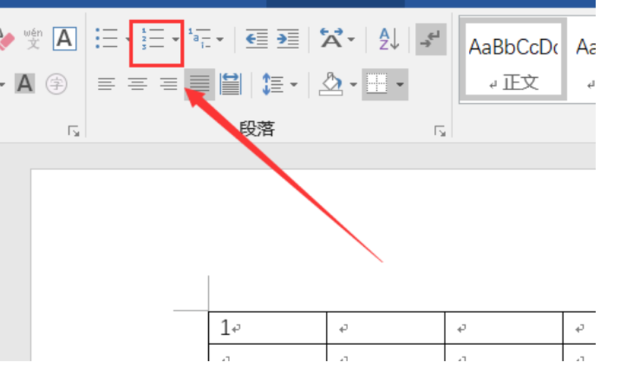Image resolution: width=620 pixels, height=375 pixels.
Task: Open the numbering list dropdown arrow
Action: point(176,39)
